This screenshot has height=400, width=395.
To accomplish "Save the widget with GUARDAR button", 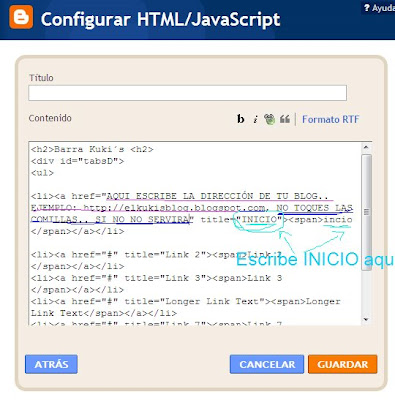I will pos(343,364).
